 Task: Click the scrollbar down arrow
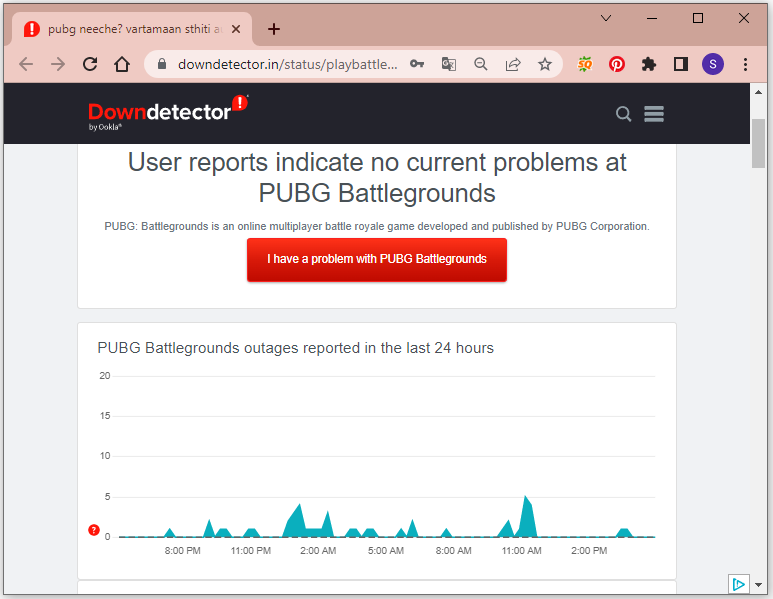(x=758, y=585)
